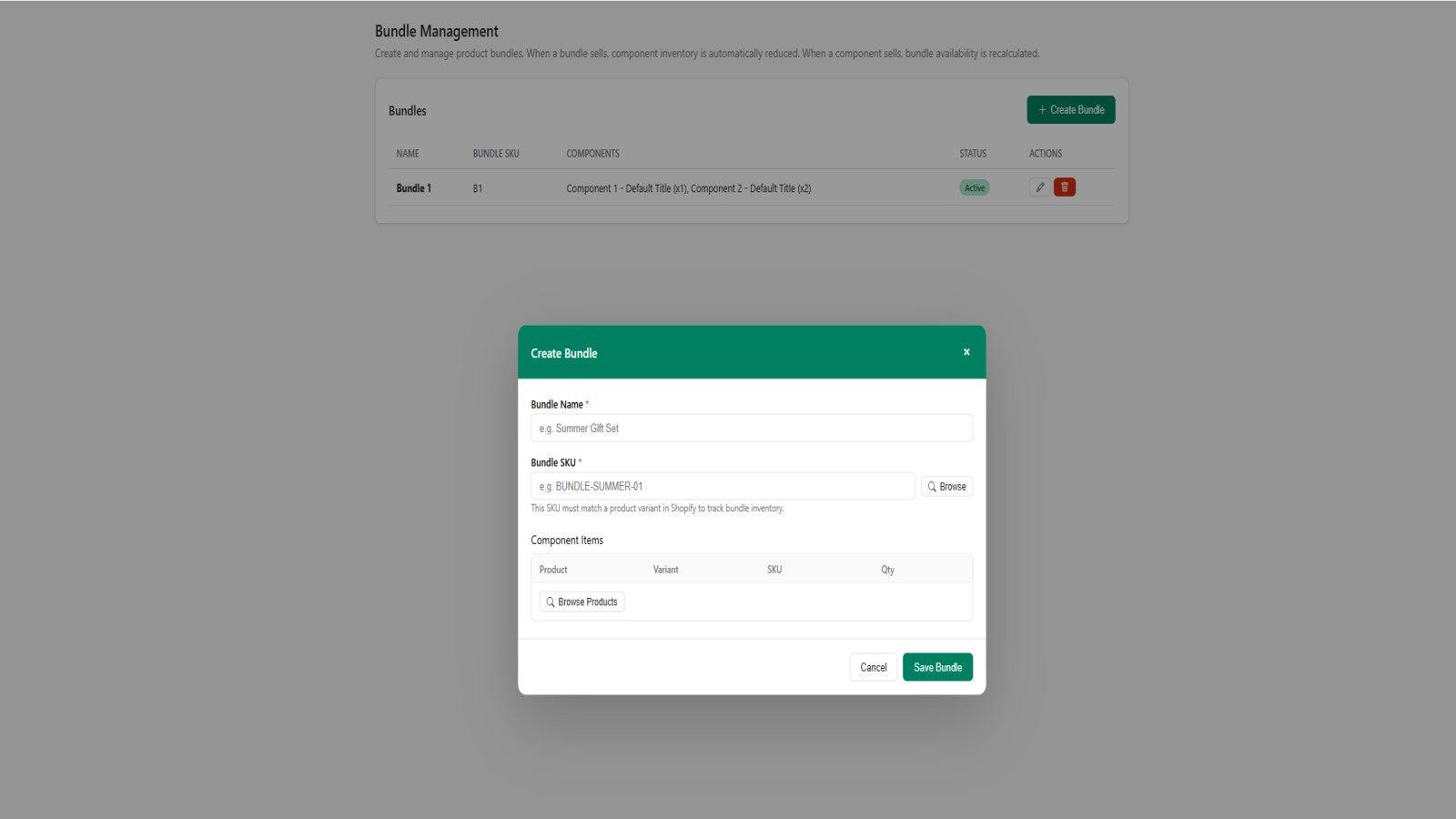The image size is (1456, 819).
Task: Close the Create Bundle dialog with the X
Action: click(966, 351)
